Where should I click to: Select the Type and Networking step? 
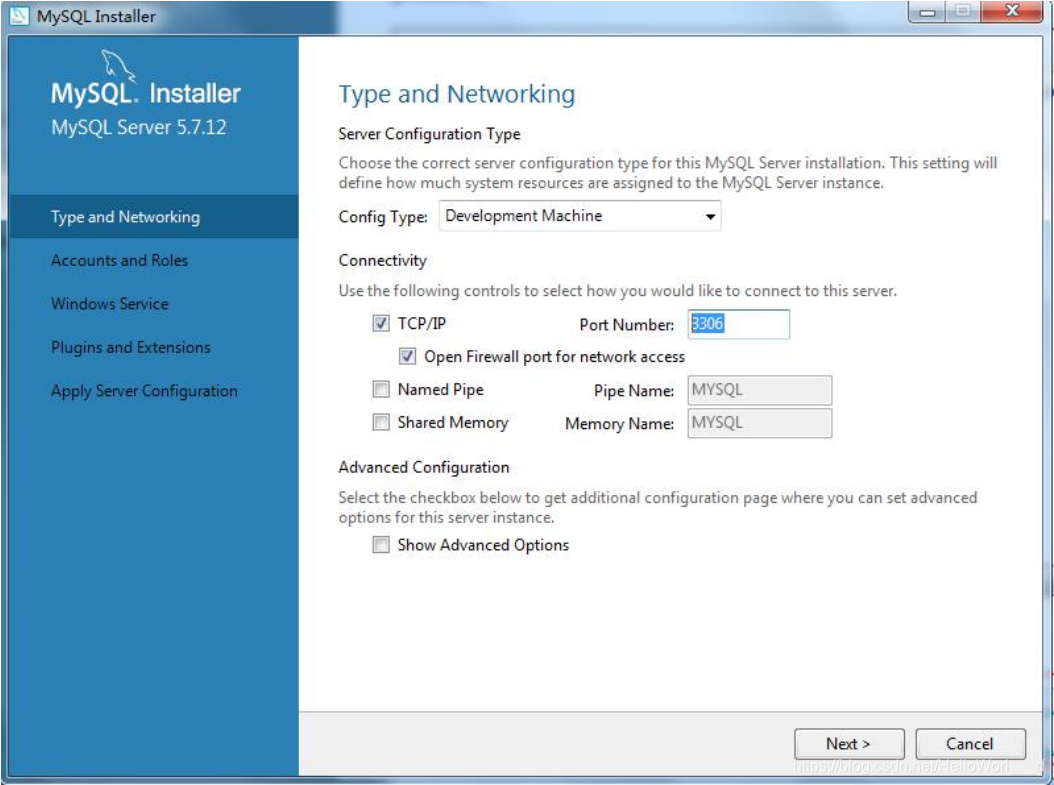click(154, 217)
